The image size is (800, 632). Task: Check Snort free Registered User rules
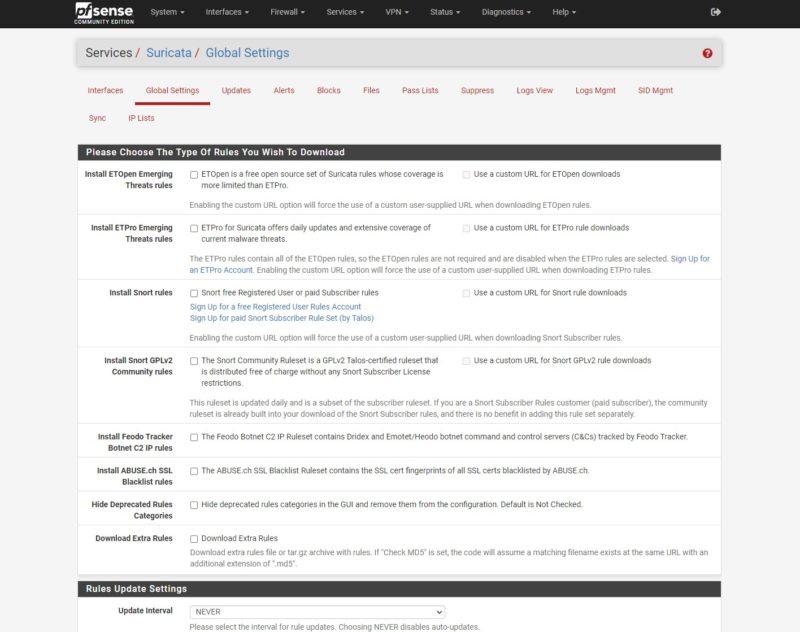(194, 293)
